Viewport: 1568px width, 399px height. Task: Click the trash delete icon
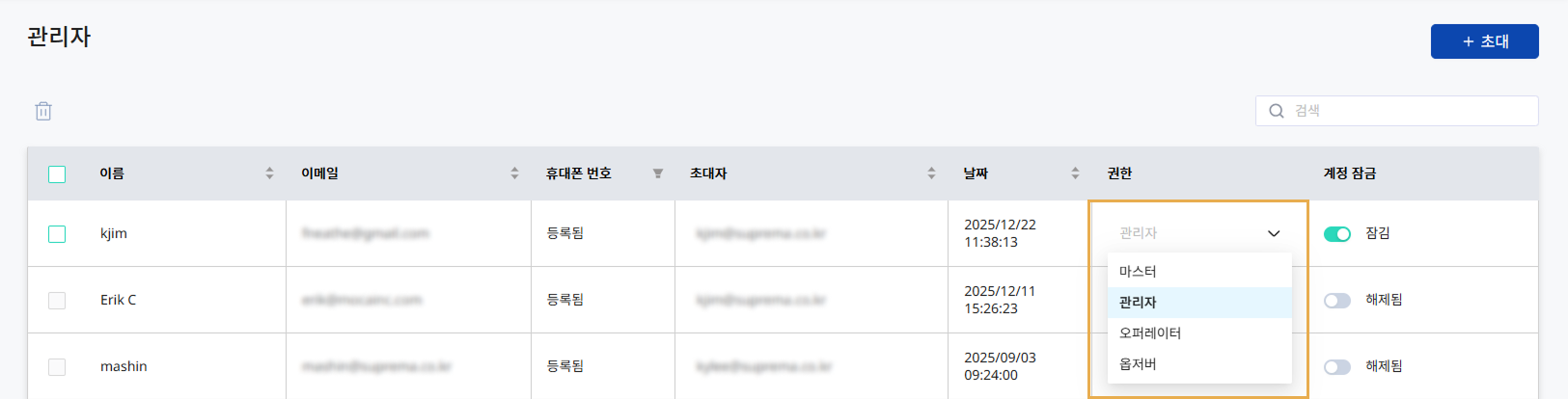click(x=43, y=111)
